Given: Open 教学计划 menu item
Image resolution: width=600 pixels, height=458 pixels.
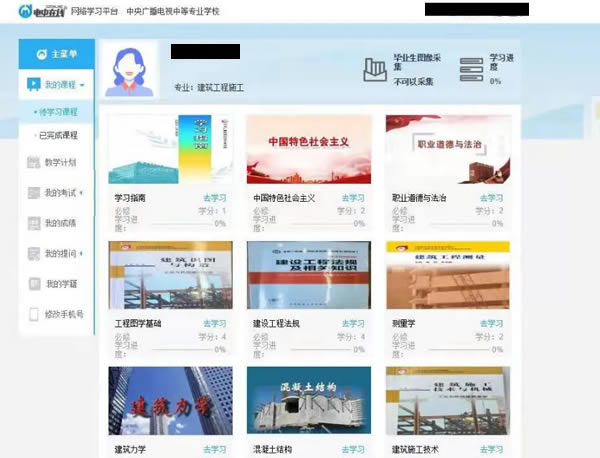Looking at the screenshot, I should coord(60,162).
